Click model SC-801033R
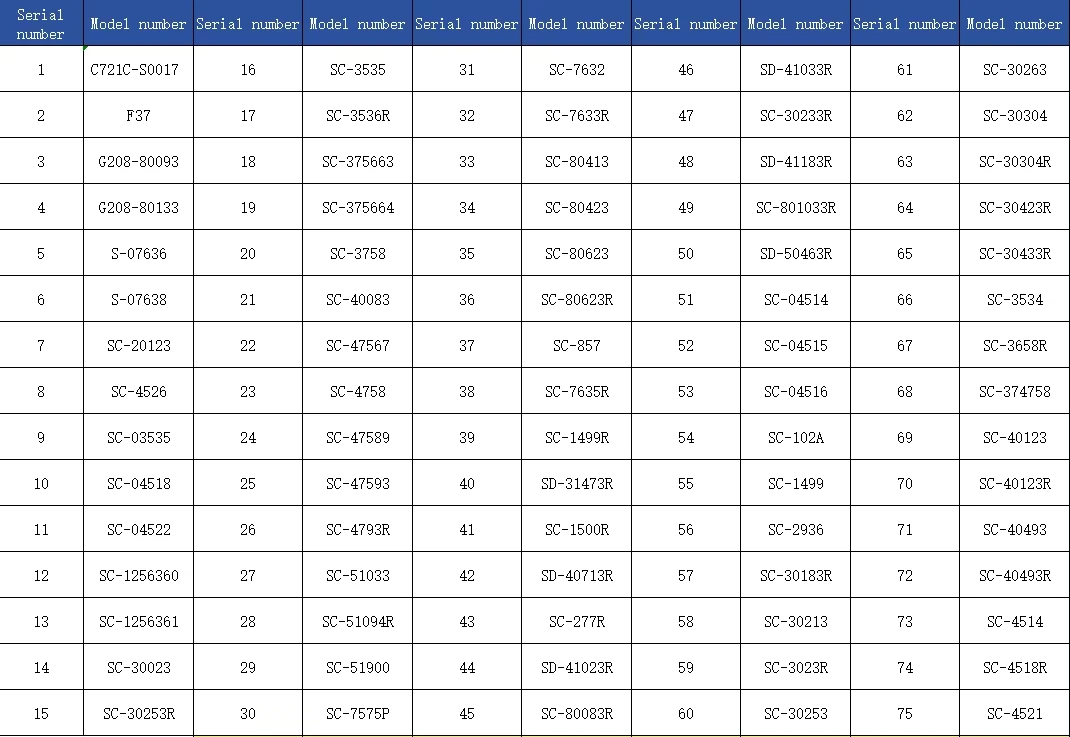This screenshot has height=737, width=1070. click(796, 207)
